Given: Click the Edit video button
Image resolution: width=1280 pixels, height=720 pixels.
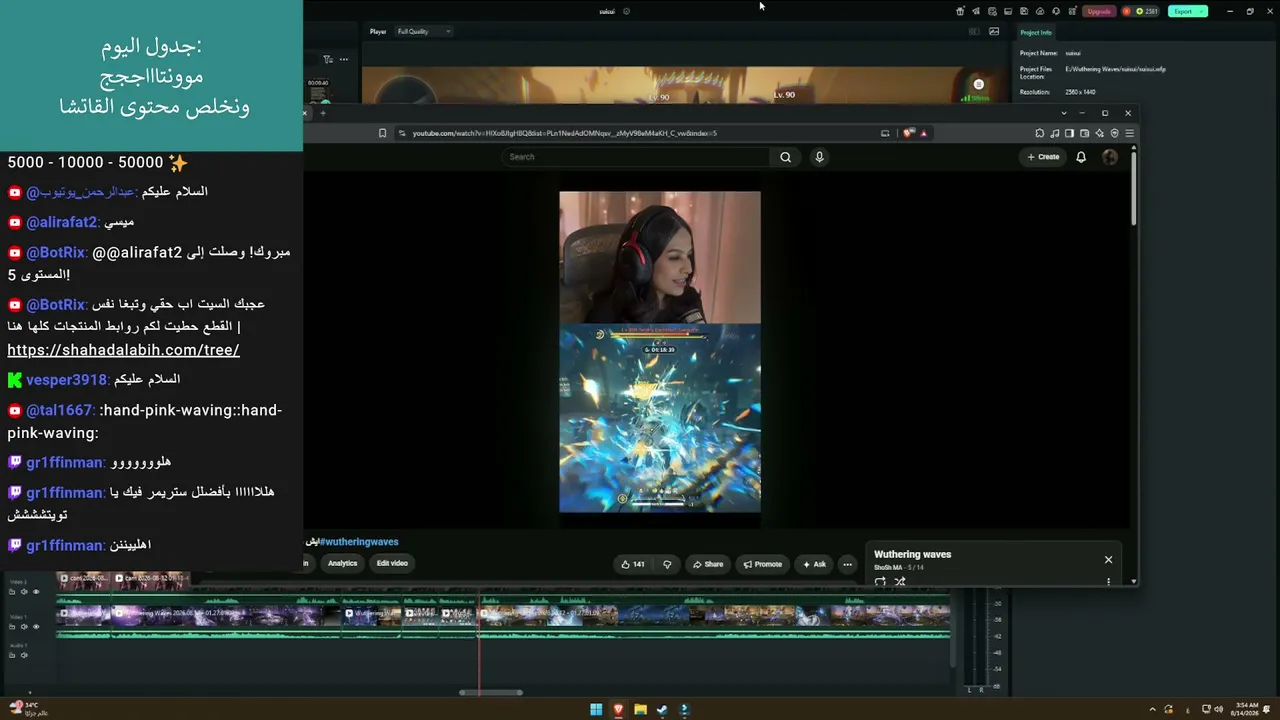Looking at the screenshot, I should pos(392,563).
